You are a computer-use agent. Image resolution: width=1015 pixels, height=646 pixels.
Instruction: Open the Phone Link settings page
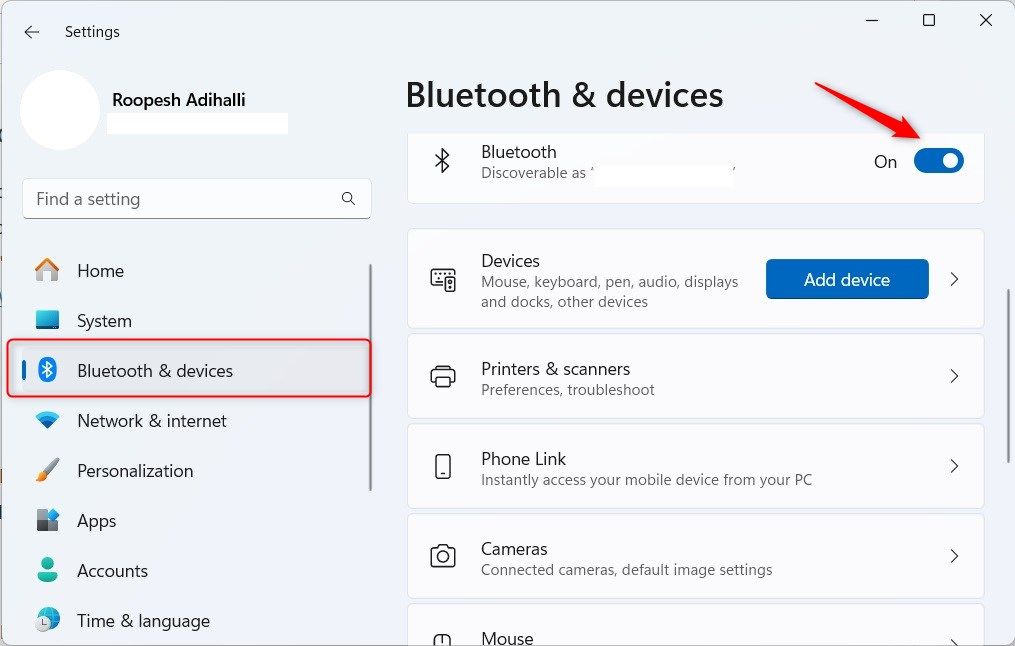pos(953,466)
